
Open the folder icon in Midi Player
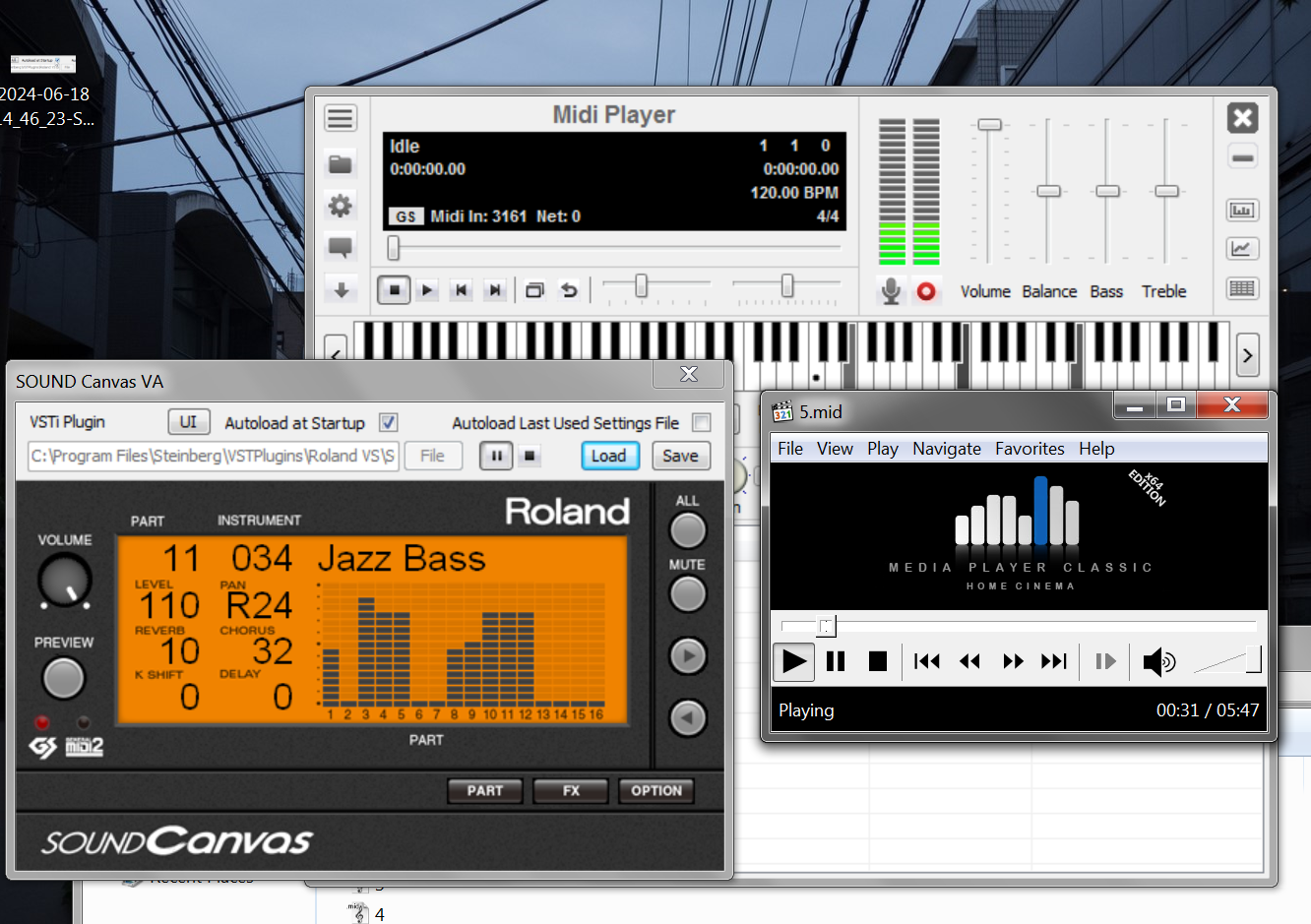coord(341,163)
